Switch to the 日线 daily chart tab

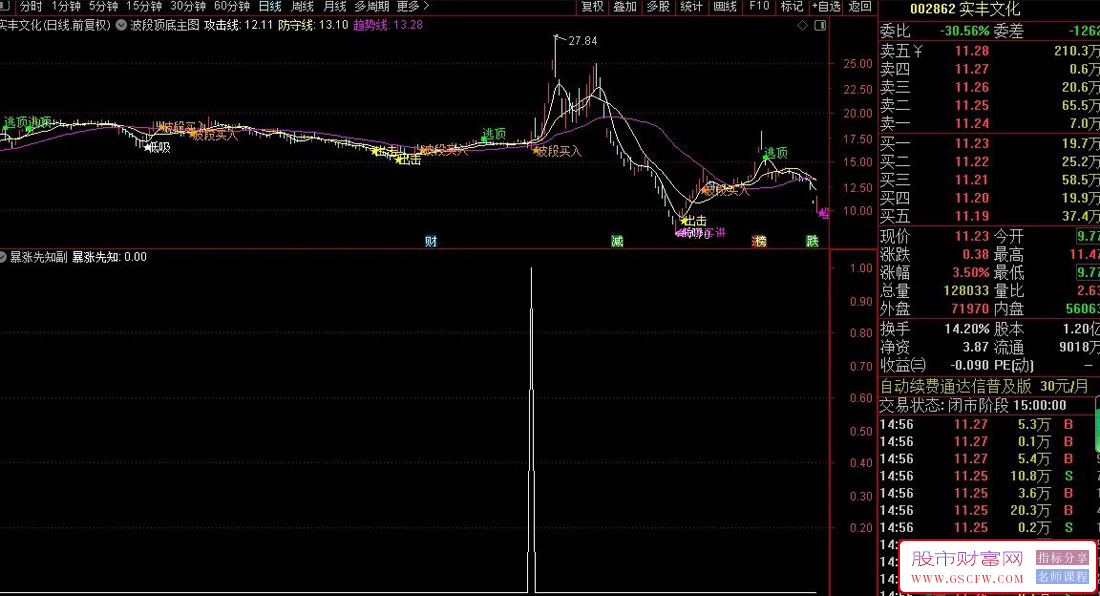[270, 6]
